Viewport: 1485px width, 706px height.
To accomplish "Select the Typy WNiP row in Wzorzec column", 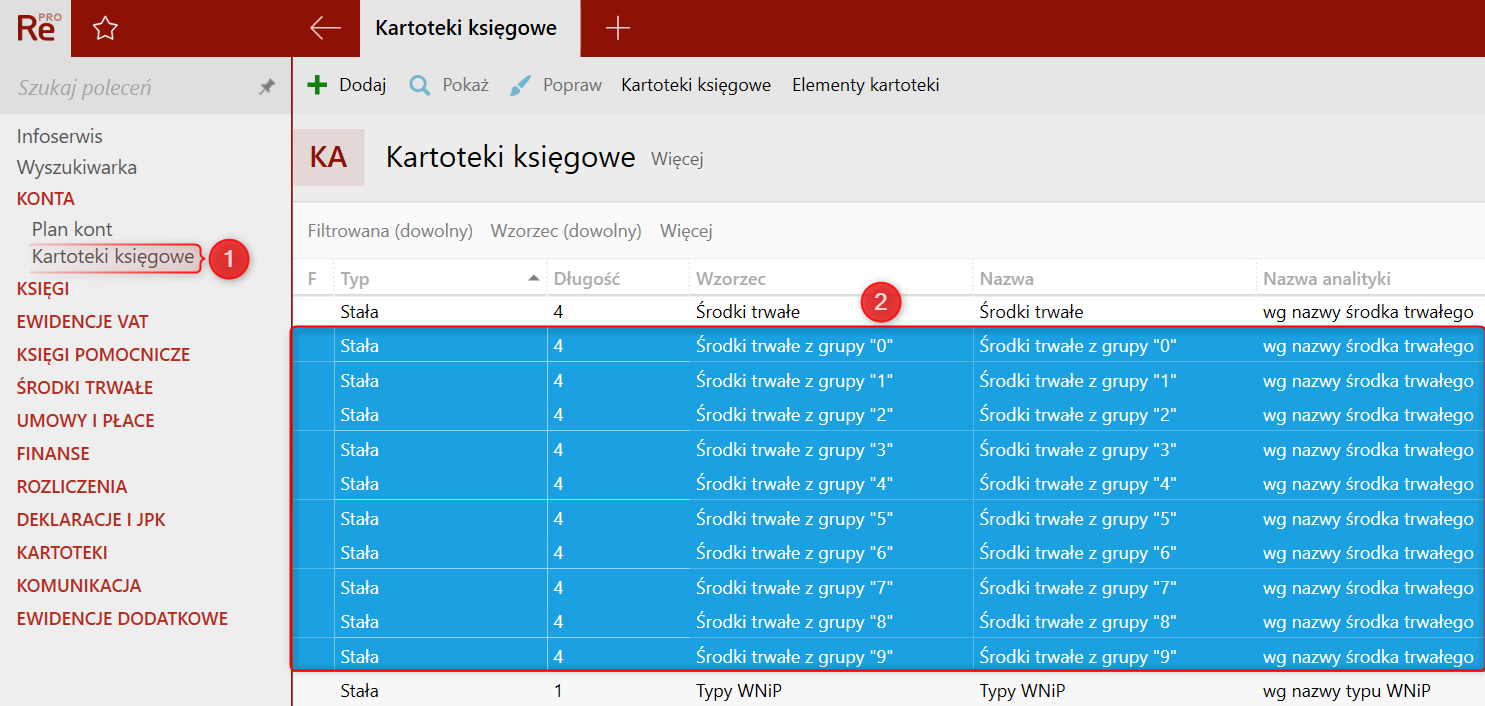I will click(x=737, y=691).
